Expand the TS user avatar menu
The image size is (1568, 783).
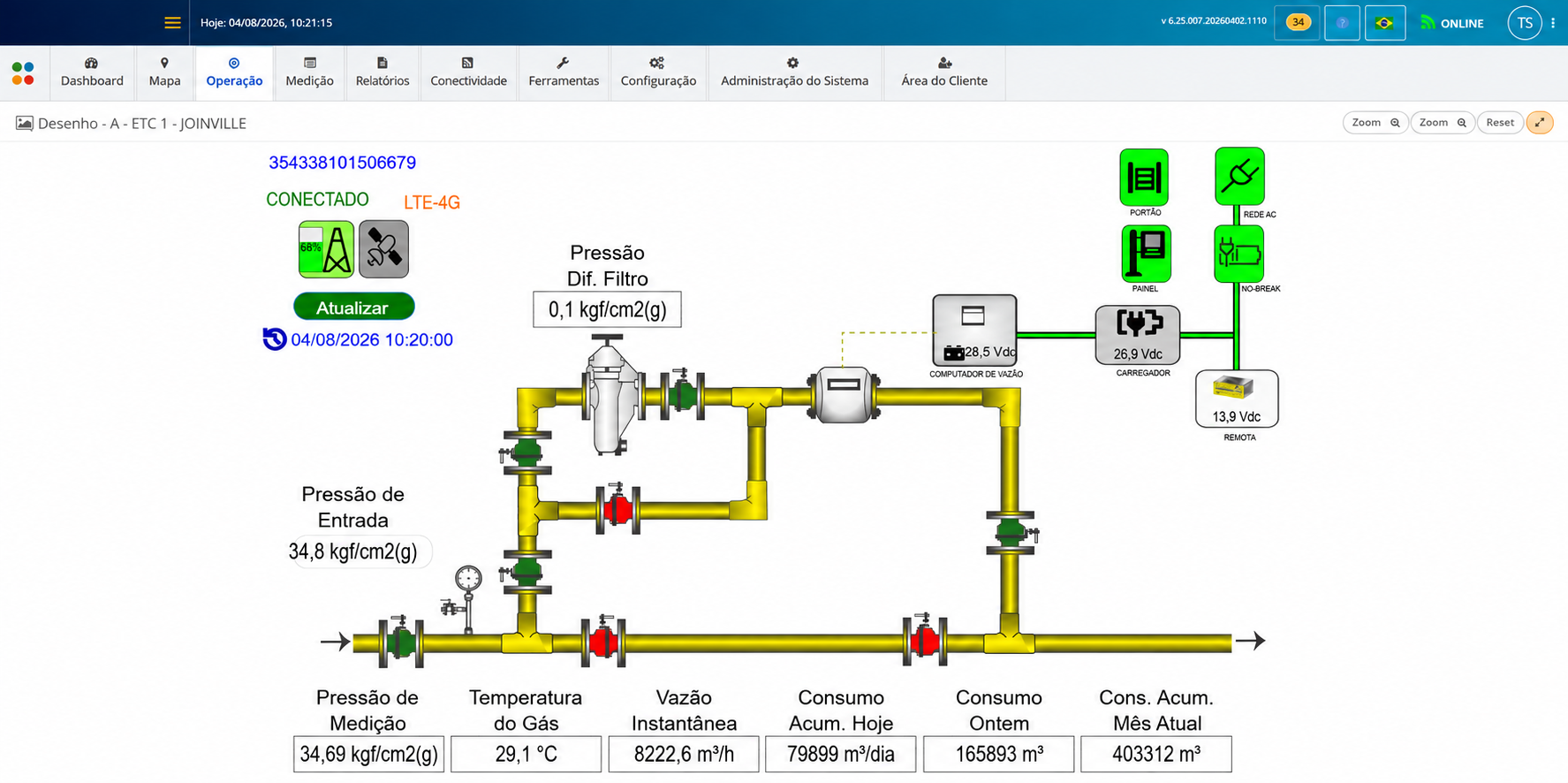[1525, 23]
